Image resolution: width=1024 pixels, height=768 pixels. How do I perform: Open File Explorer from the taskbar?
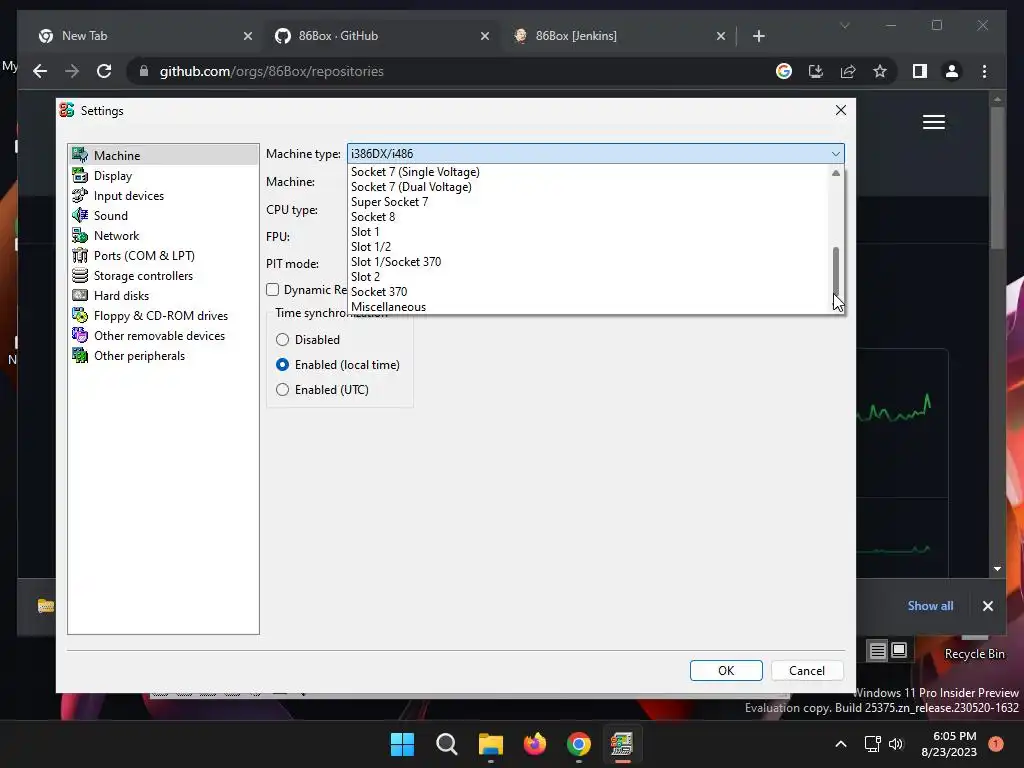coord(490,744)
